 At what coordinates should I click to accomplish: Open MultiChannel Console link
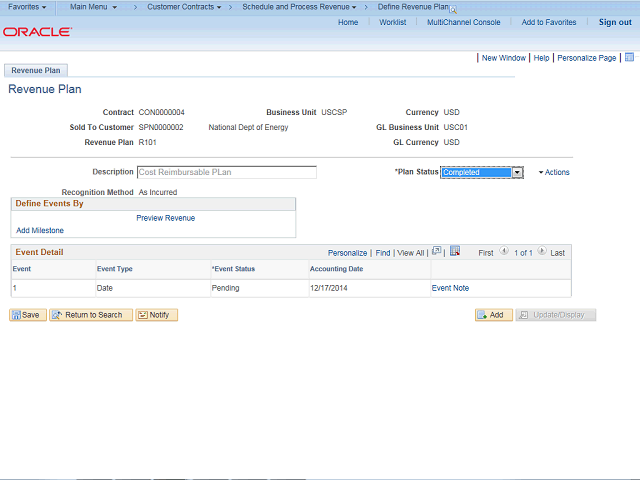(464, 22)
